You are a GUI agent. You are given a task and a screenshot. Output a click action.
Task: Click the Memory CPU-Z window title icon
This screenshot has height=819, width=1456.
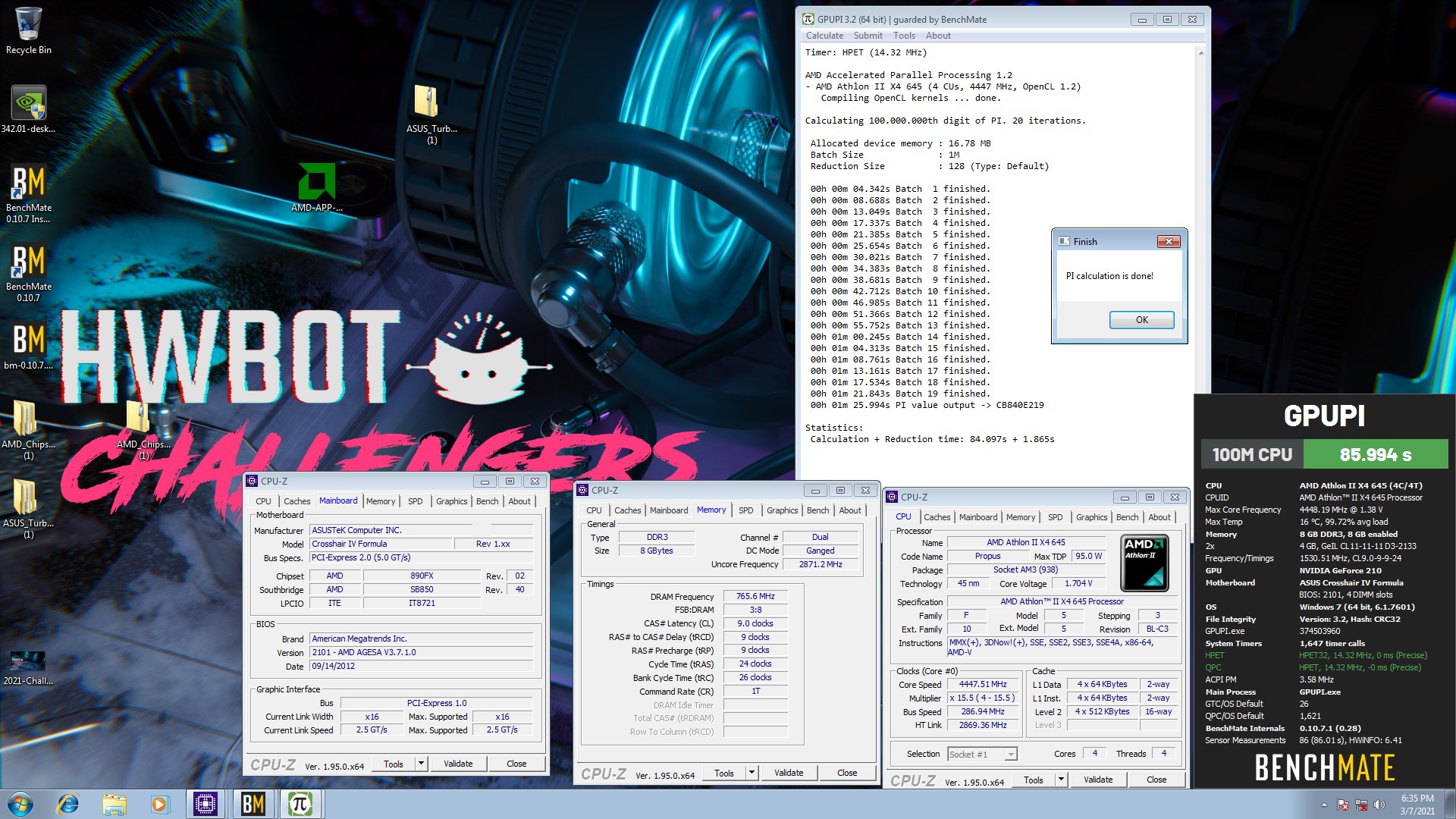tap(582, 490)
